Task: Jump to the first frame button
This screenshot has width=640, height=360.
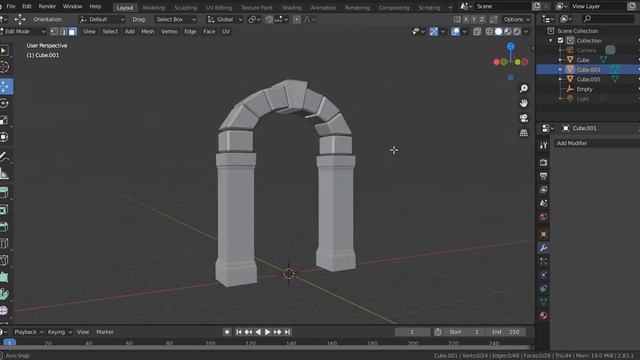Action: coord(239,332)
